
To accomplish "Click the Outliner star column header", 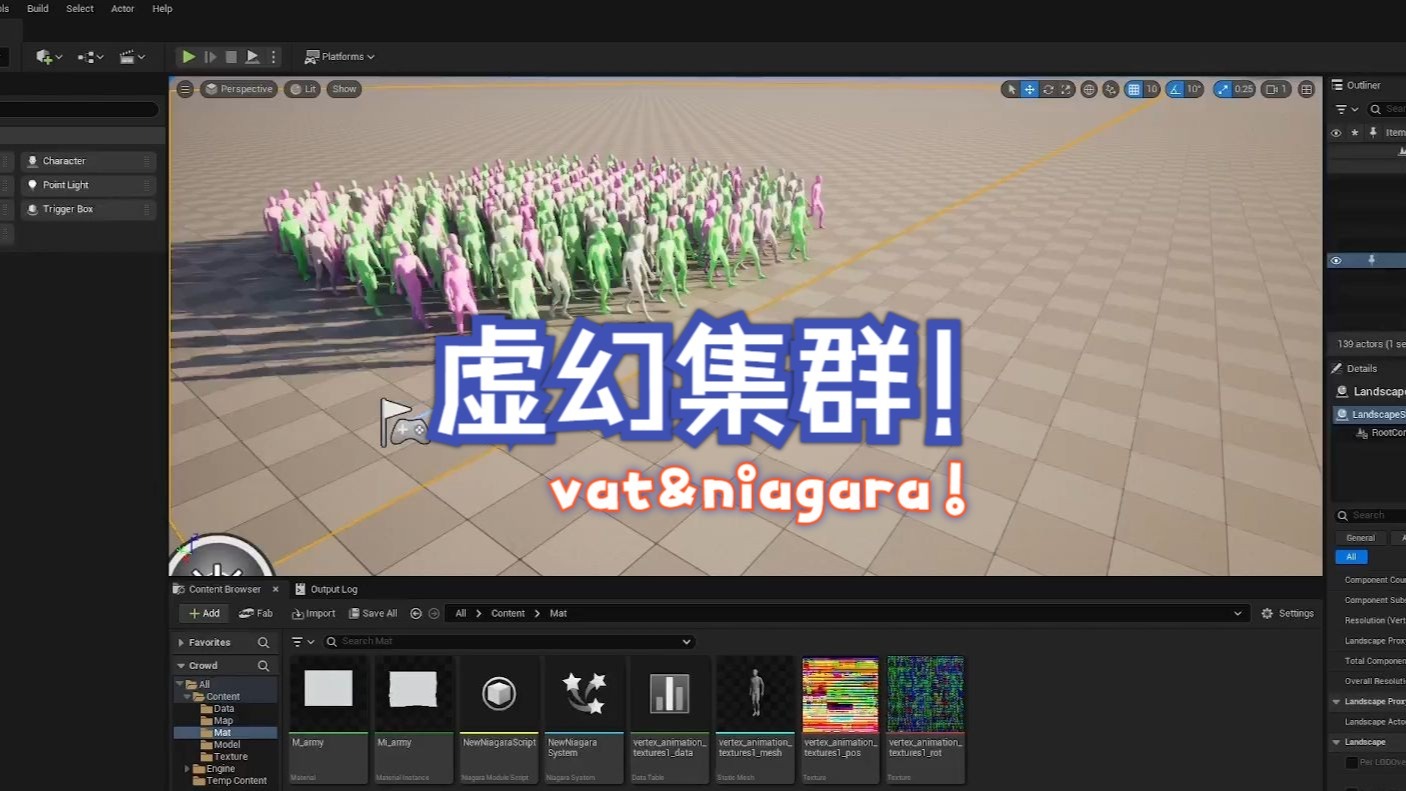I will tap(1355, 132).
